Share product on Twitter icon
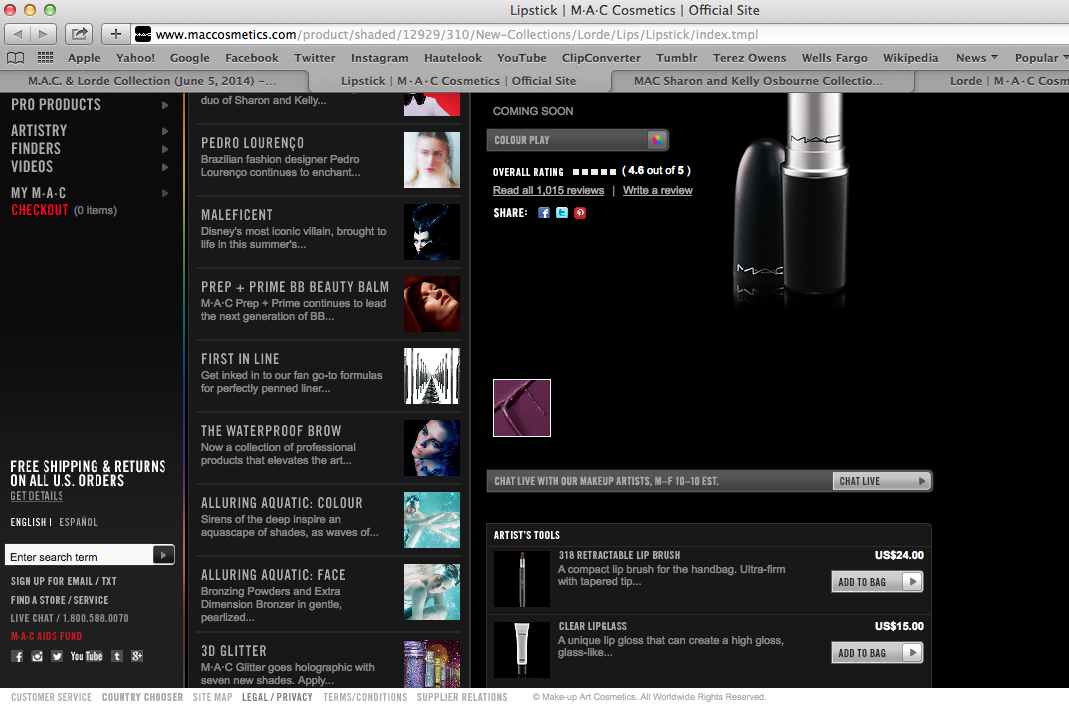This screenshot has height=704, width=1069. click(562, 213)
